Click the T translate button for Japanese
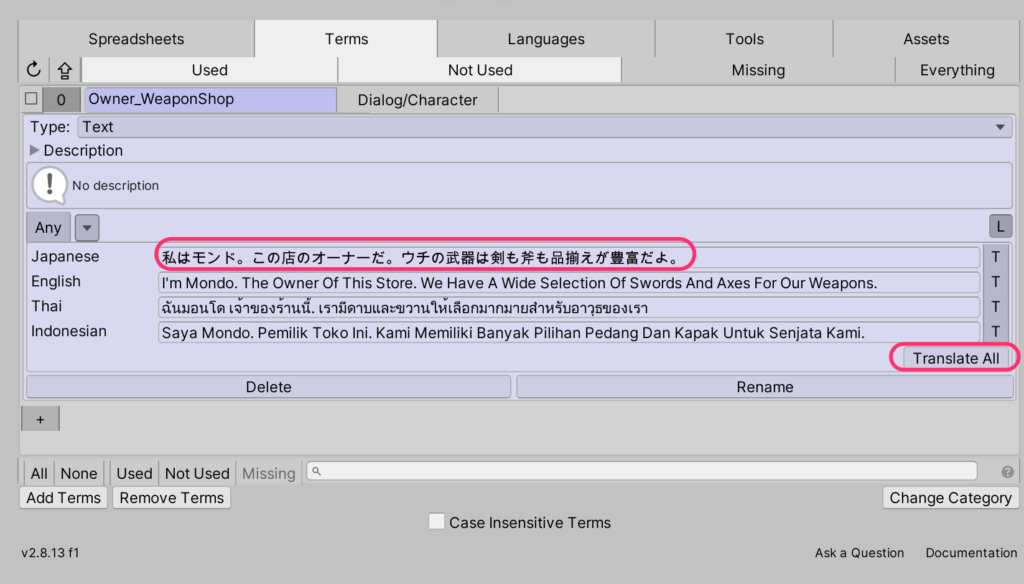This screenshot has width=1024, height=584. point(995,257)
